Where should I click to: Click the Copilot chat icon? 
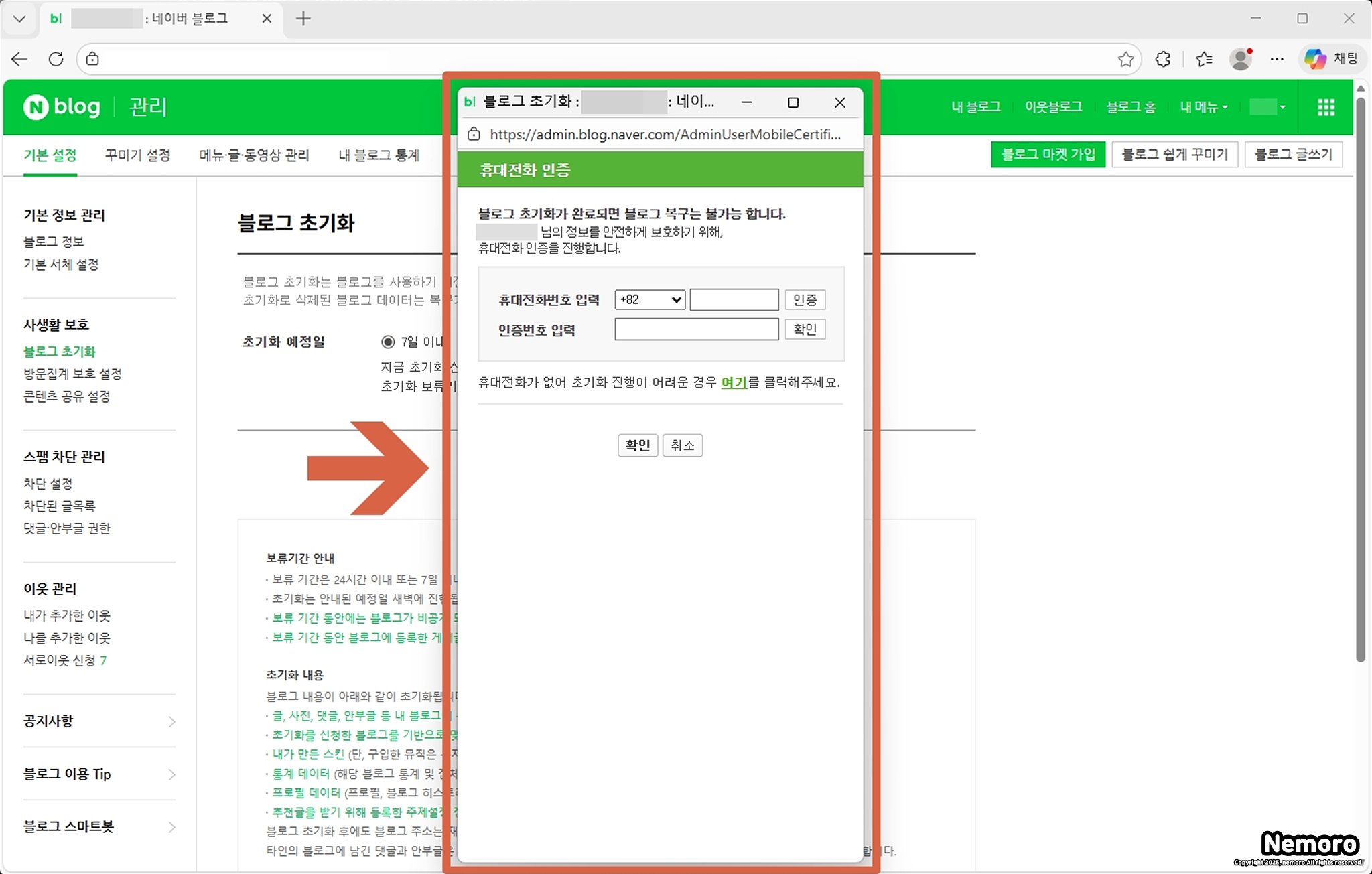1316,59
